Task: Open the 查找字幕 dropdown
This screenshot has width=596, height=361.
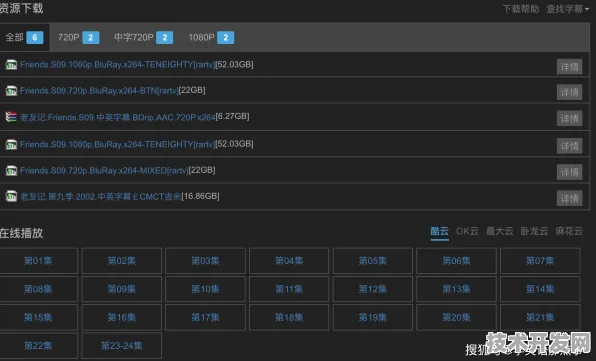Action: click(567, 9)
